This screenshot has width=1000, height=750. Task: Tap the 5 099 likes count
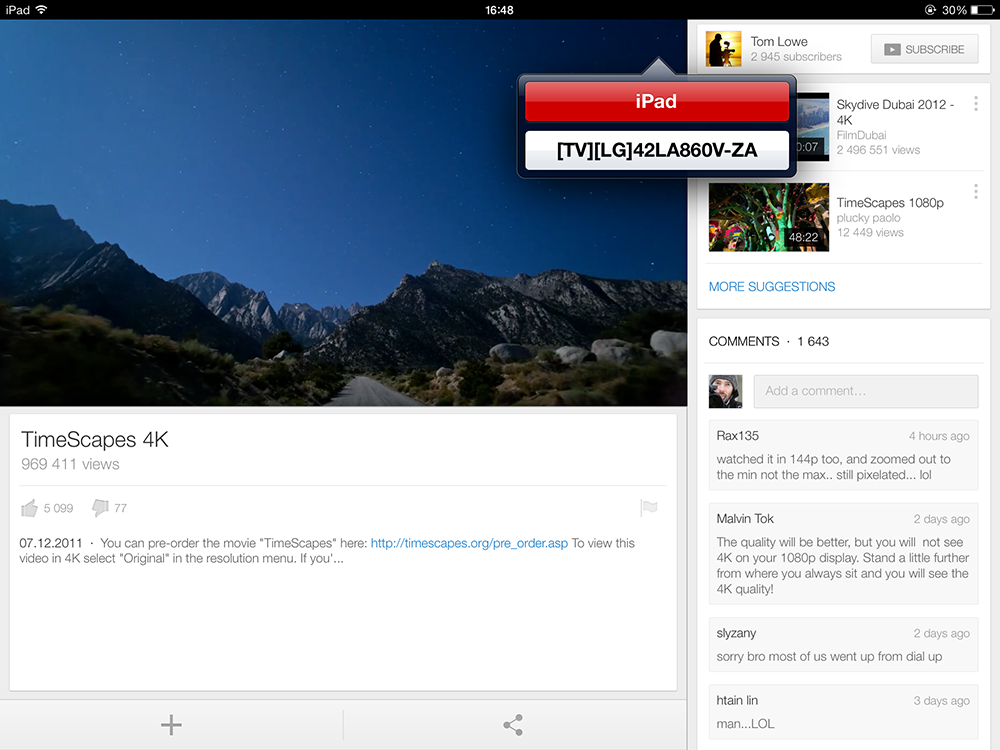[x=58, y=508]
